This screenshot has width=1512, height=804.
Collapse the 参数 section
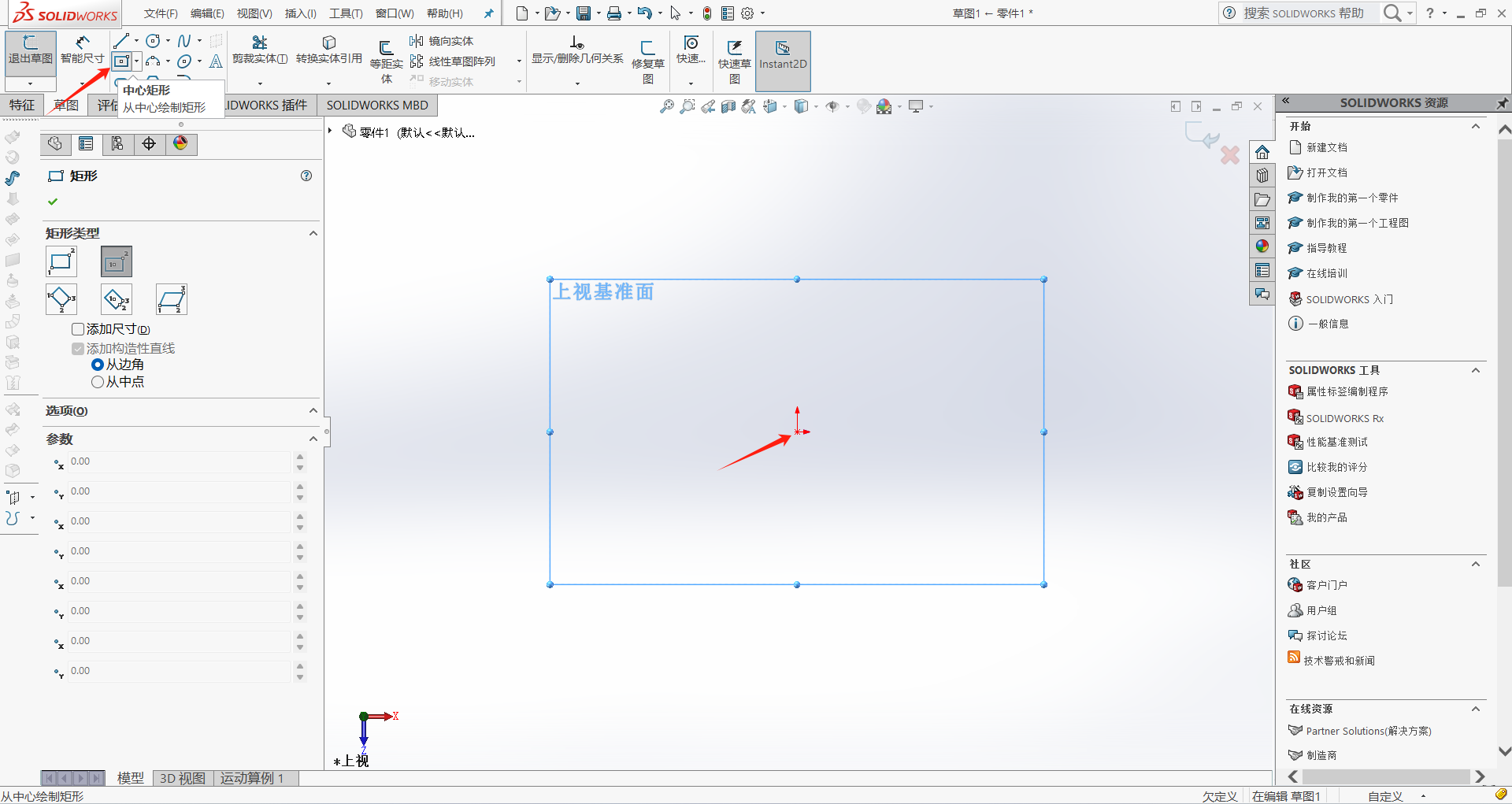point(313,439)
